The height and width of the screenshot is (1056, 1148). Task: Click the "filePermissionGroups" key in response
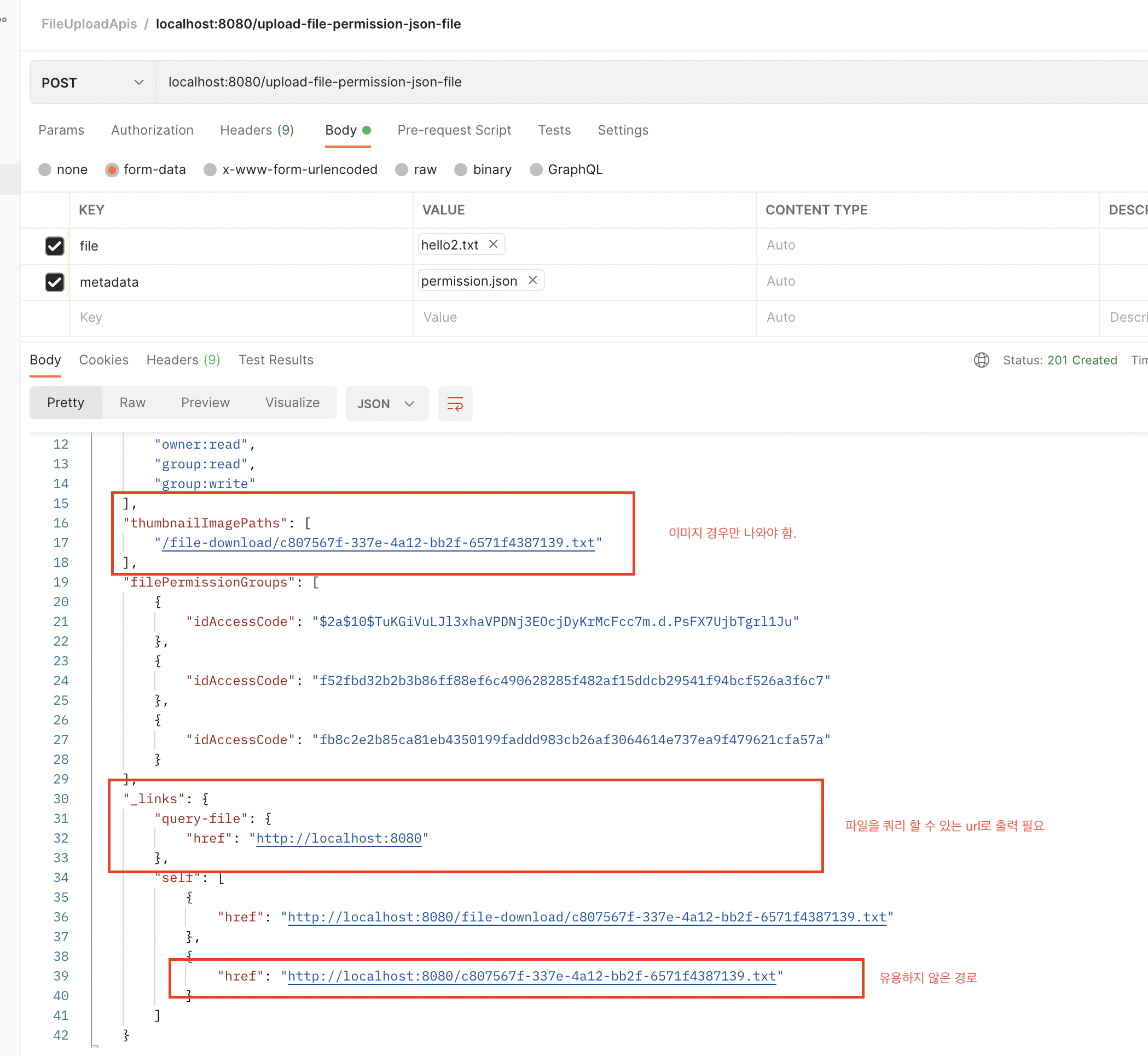209,582
